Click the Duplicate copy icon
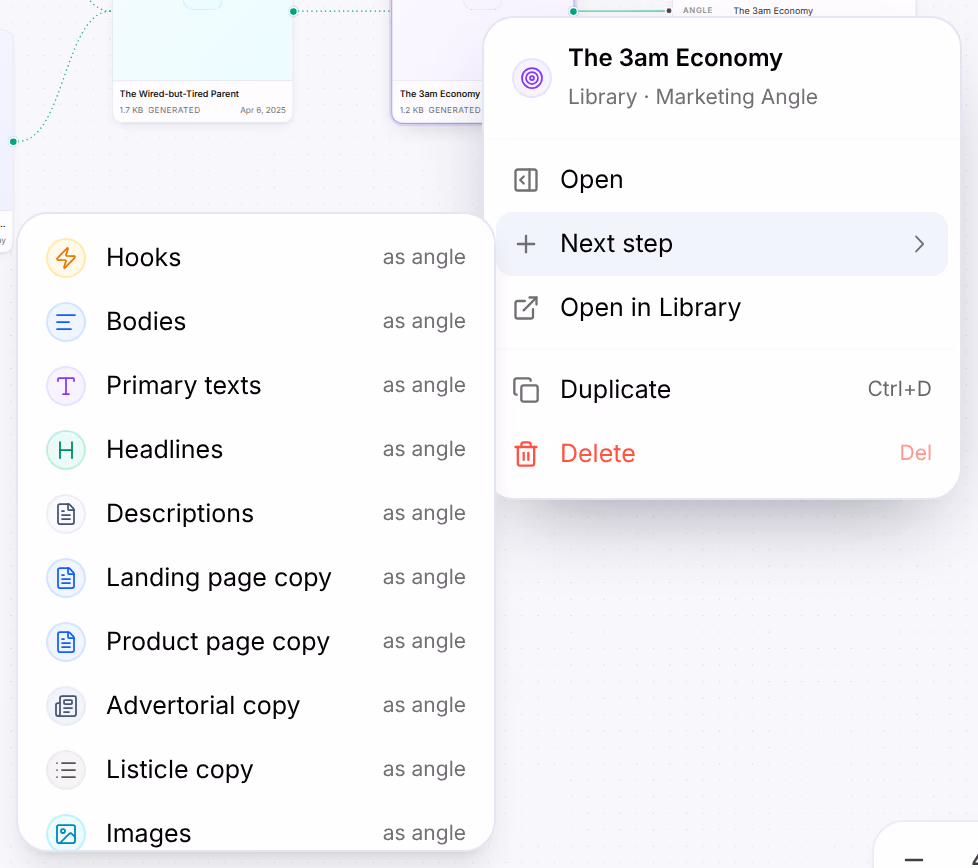This screenshot has width=978, height=868. 526,390
